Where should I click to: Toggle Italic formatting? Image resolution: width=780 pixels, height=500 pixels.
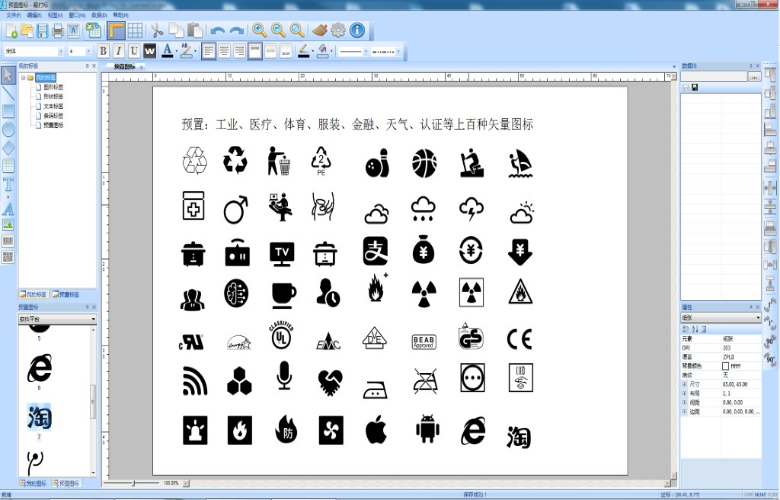tap(118, 51)
